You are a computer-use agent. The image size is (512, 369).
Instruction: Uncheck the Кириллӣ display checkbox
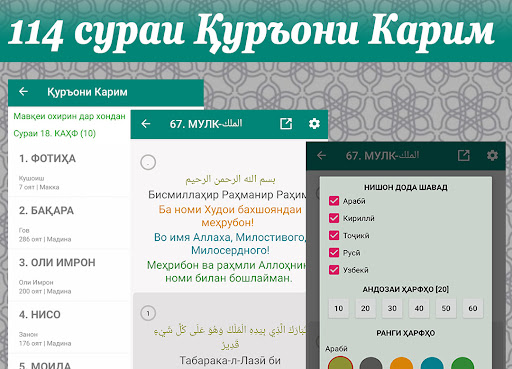click(334, 218)
